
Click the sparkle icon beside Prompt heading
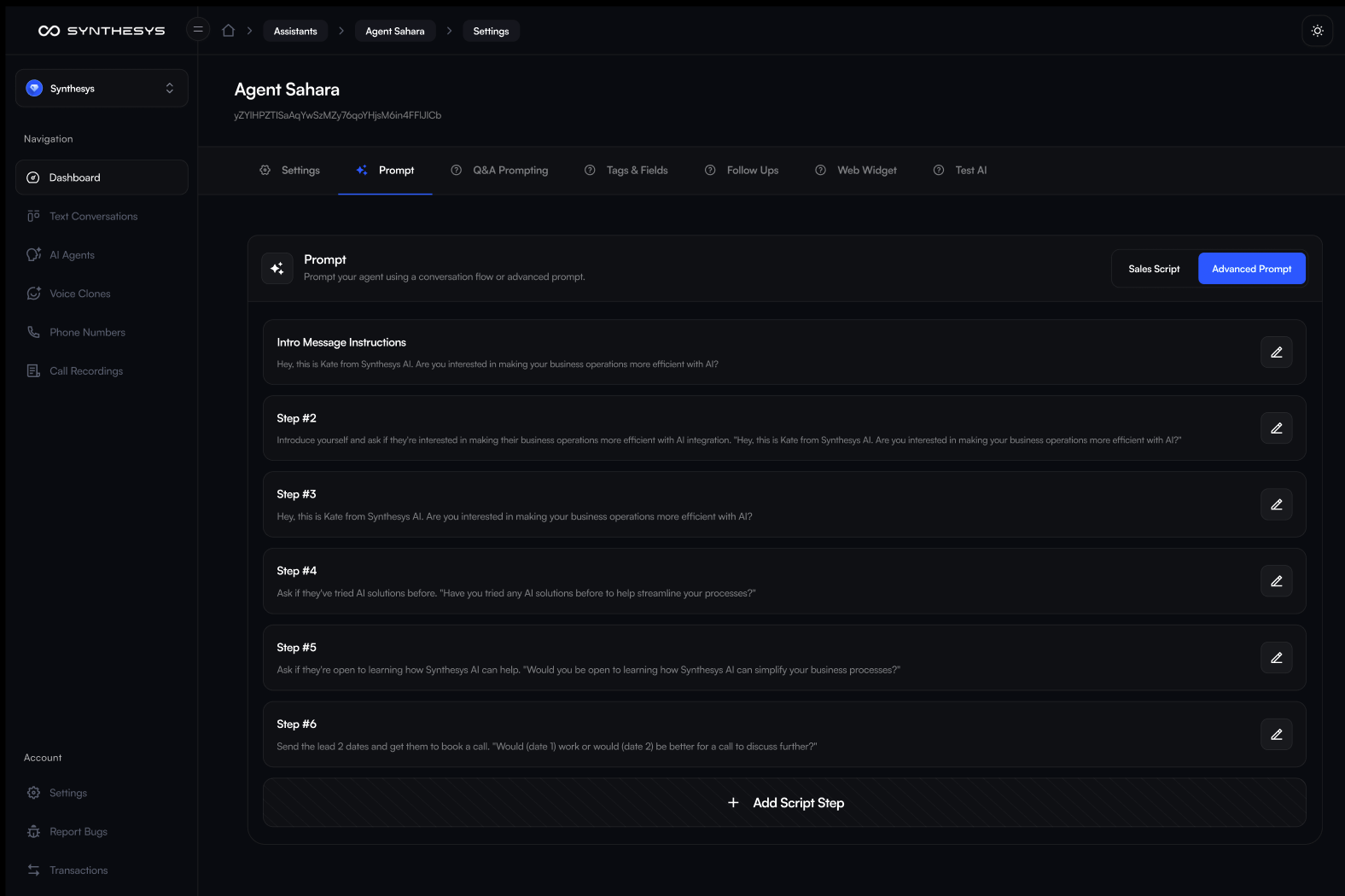pyautogui.click(x=277, y=268)
